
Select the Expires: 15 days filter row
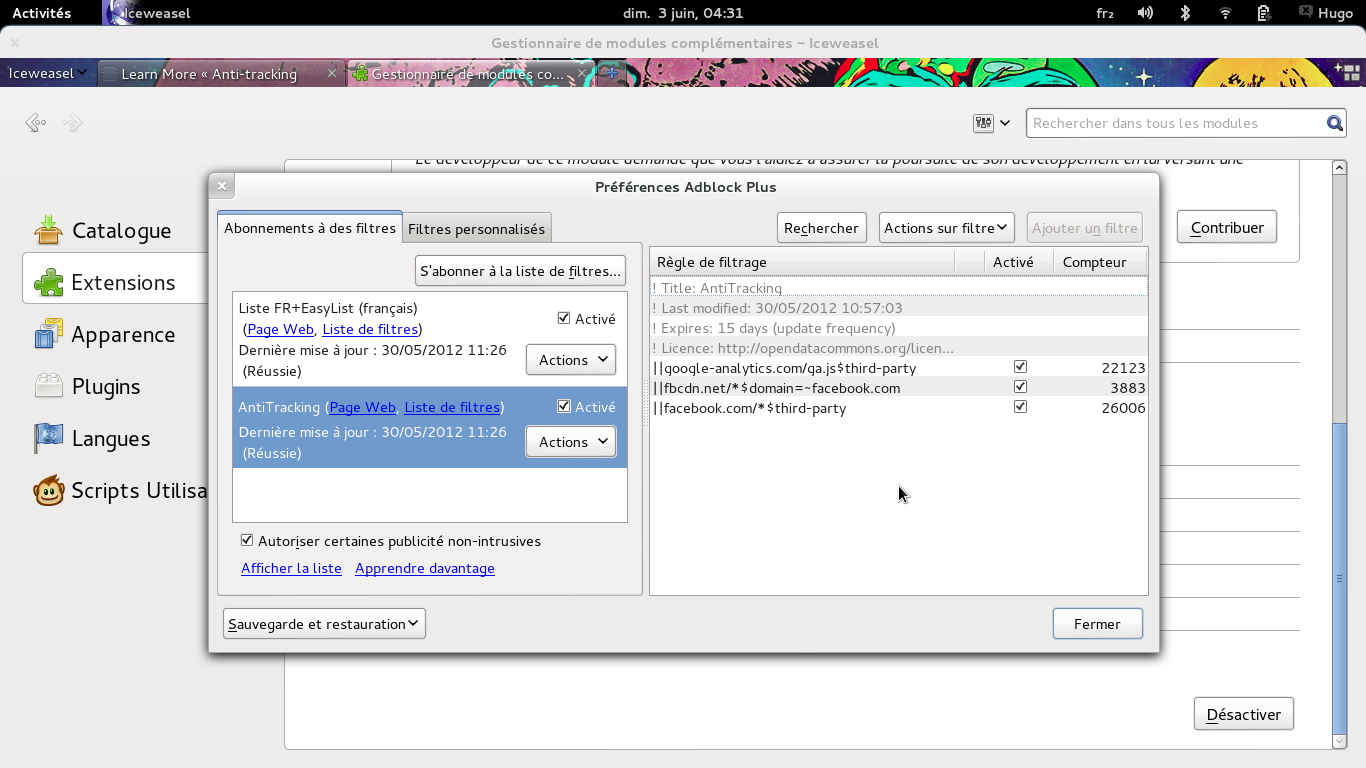point(898,328)
